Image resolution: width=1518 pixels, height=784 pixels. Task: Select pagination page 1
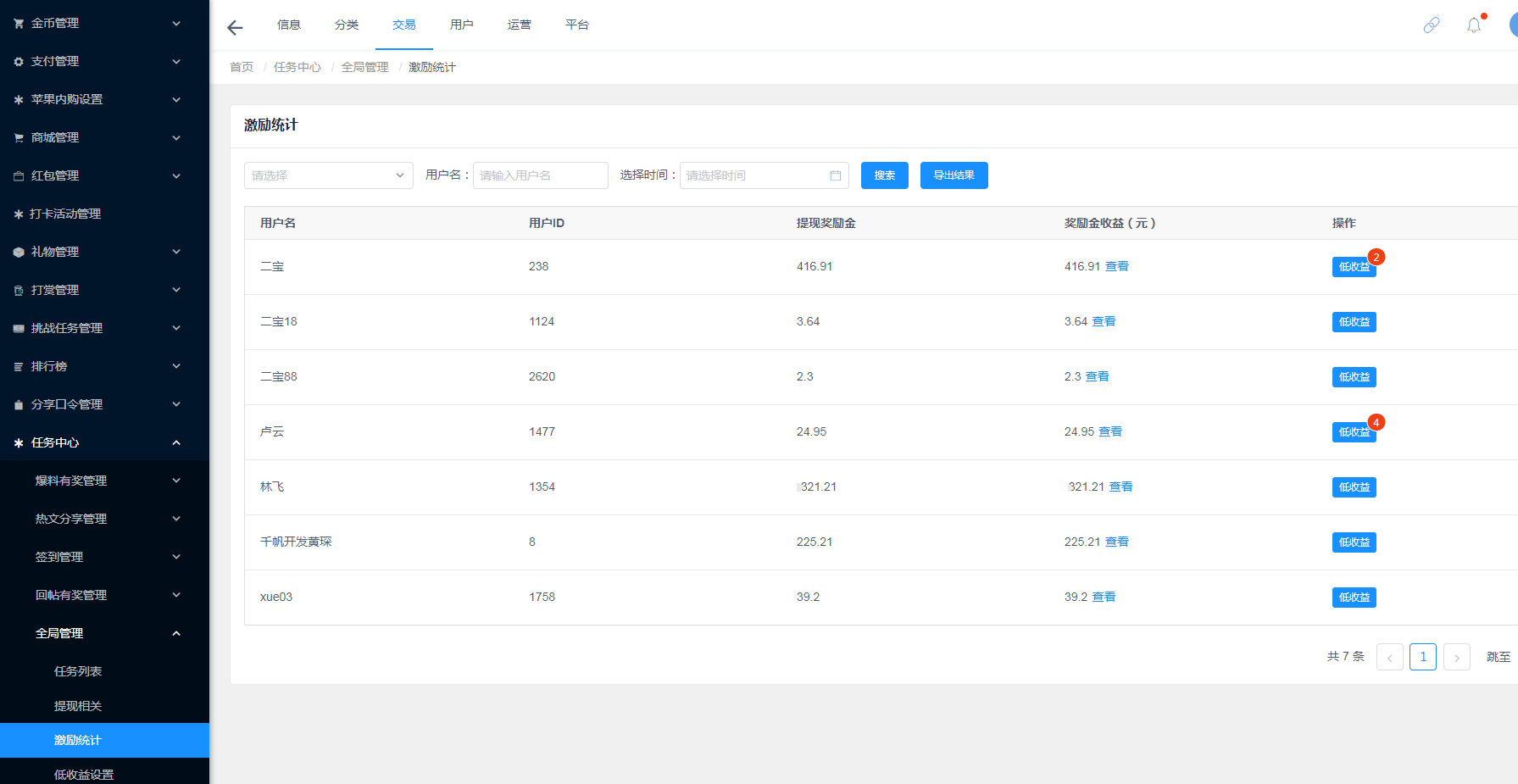[1423, 657]
